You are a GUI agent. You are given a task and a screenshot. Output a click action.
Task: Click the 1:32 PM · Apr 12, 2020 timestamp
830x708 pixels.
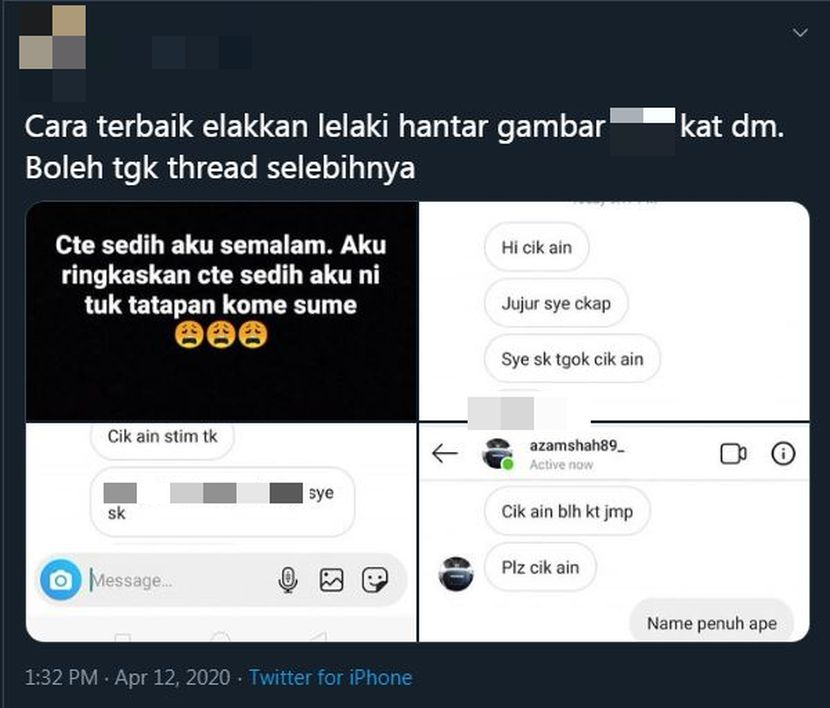click(x=128, y=677)
